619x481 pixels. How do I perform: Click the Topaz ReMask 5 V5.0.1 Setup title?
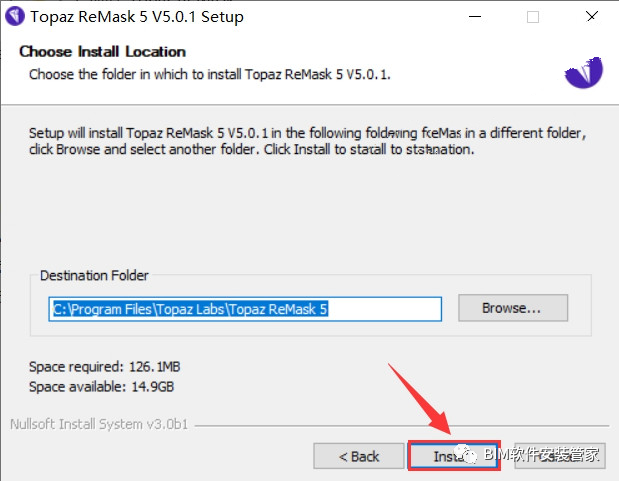click(137, 17)
